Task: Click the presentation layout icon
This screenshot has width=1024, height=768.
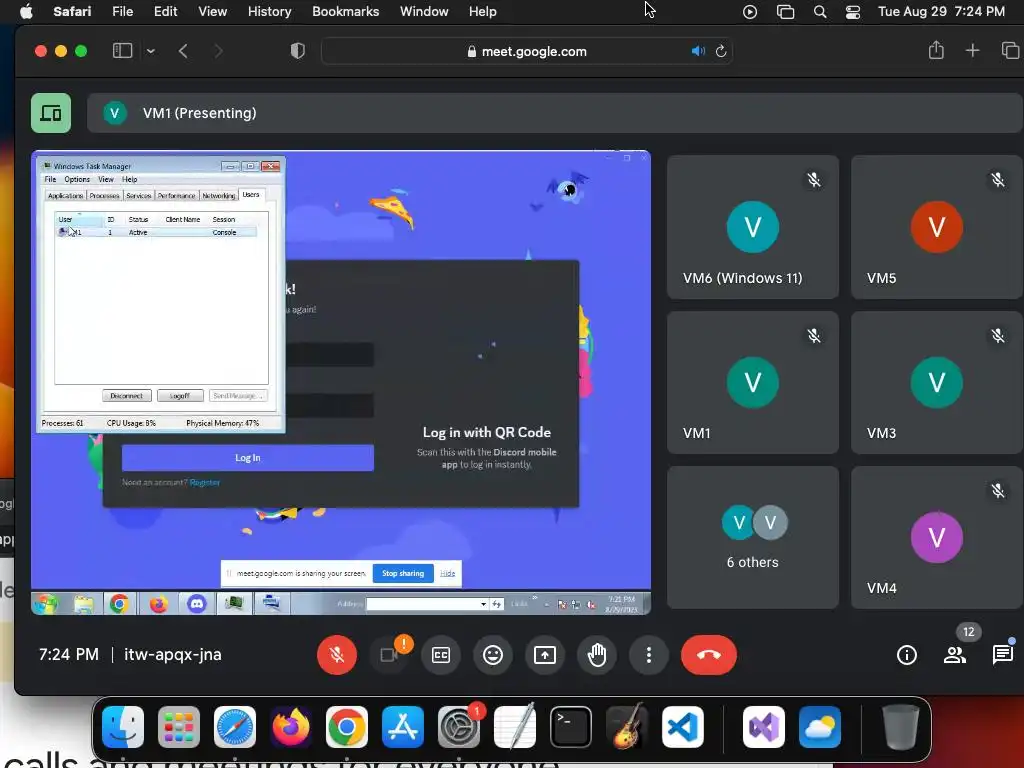Action: click(x=51, y=113)
